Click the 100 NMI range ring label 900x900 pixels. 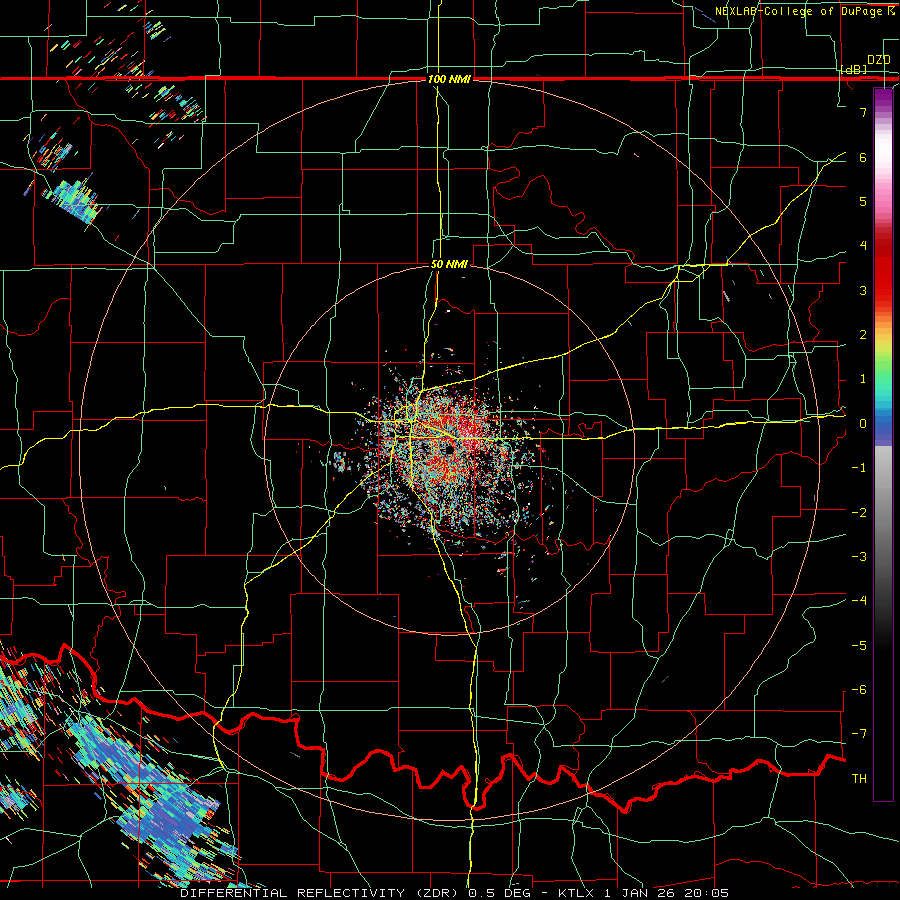448,79
